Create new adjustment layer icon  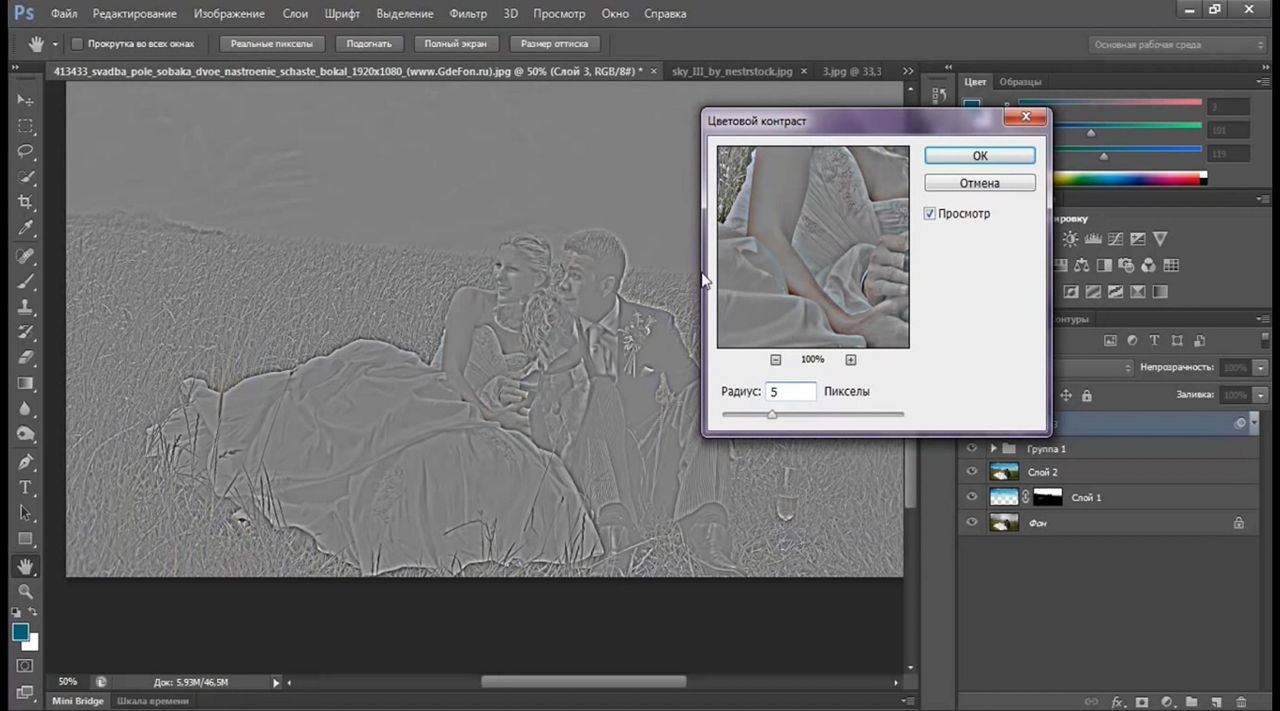tap(1166, 703)
